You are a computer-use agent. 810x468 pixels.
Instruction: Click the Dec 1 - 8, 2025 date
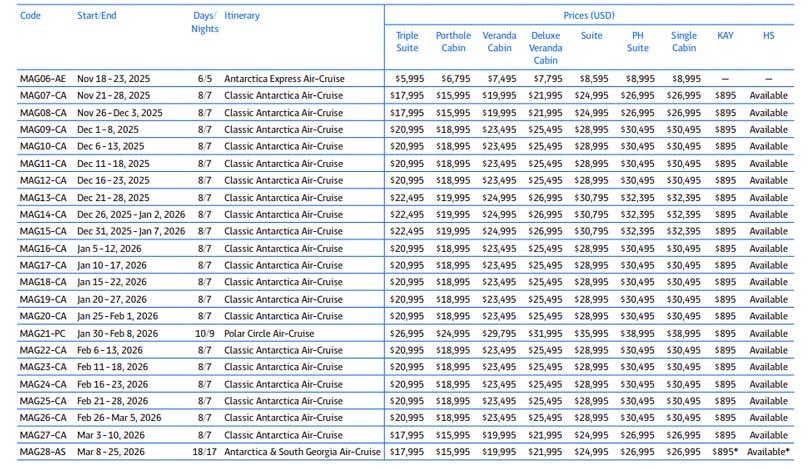pyautogui.click(x=108, y=130)
